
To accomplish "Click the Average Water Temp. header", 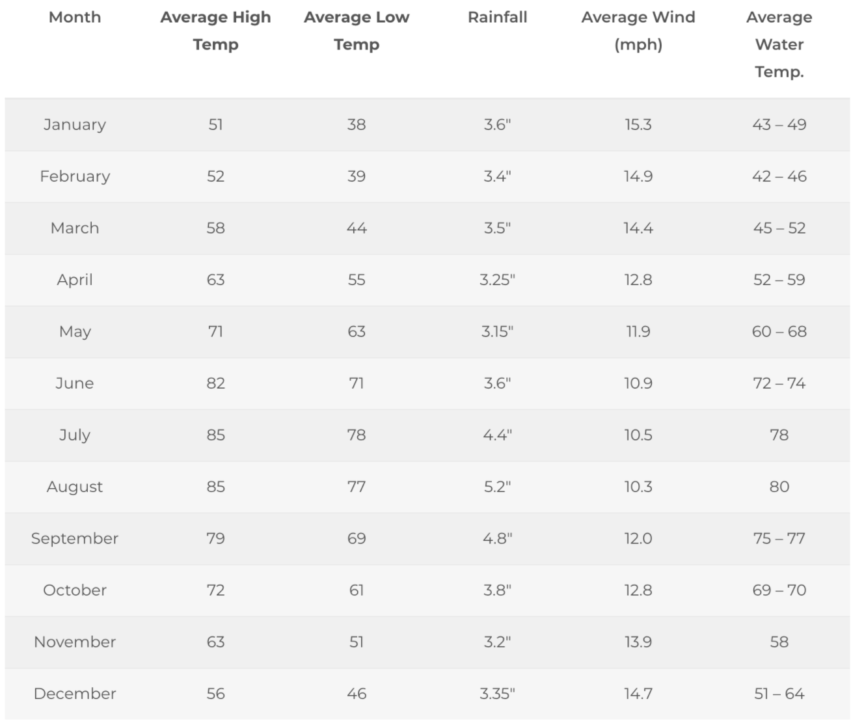I will [779, 45].
